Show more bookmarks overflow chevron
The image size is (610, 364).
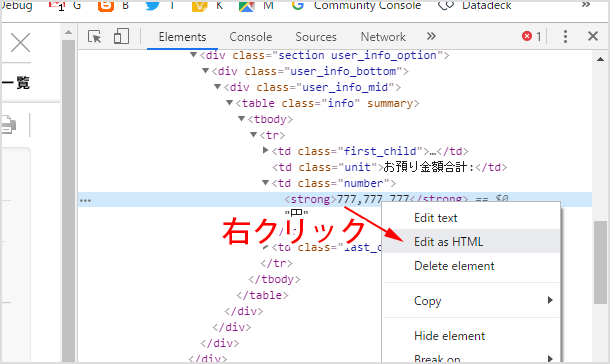(586, 5)
